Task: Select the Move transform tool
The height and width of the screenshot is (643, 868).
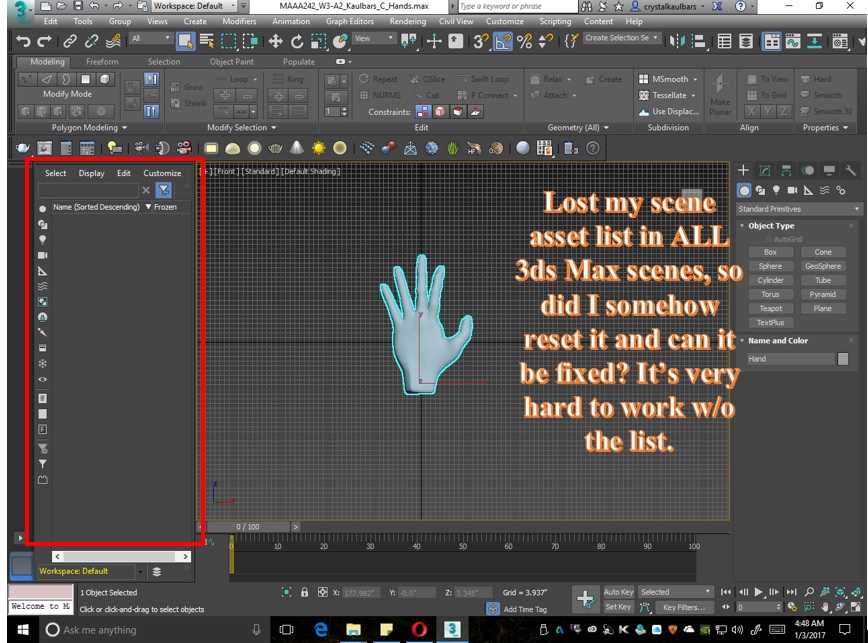Action: pyautogui.click(x=275, y=41)
